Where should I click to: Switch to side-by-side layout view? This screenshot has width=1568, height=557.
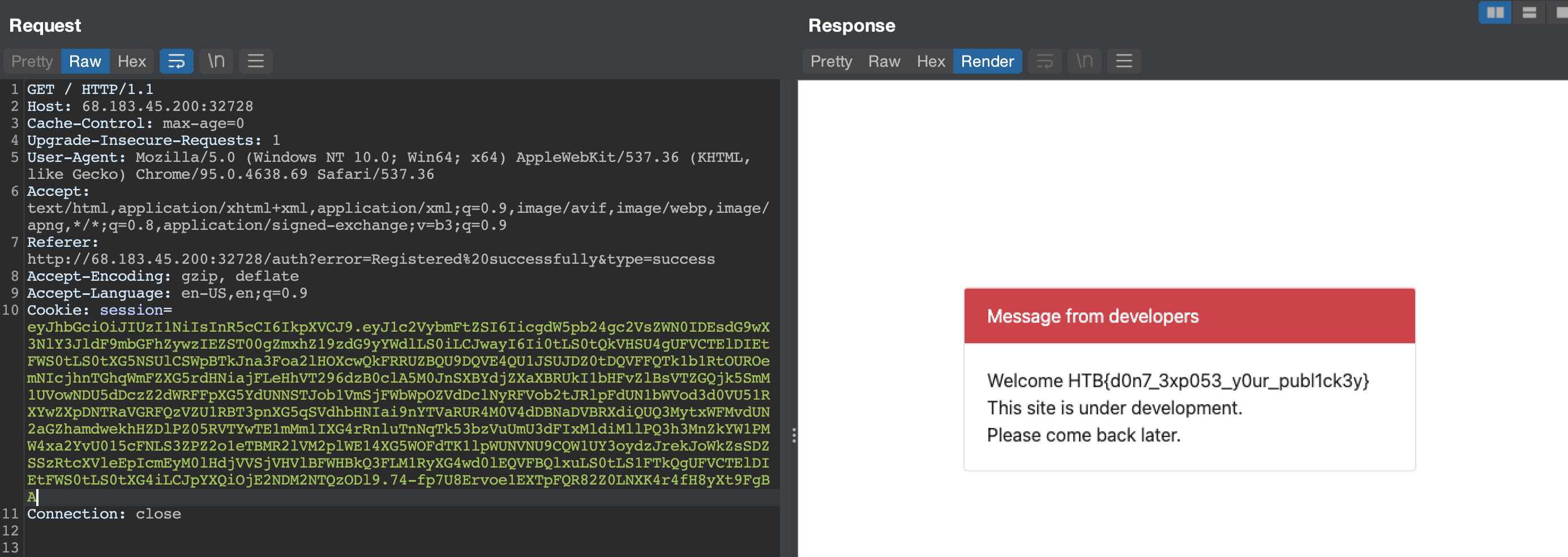click(1495, 12)
